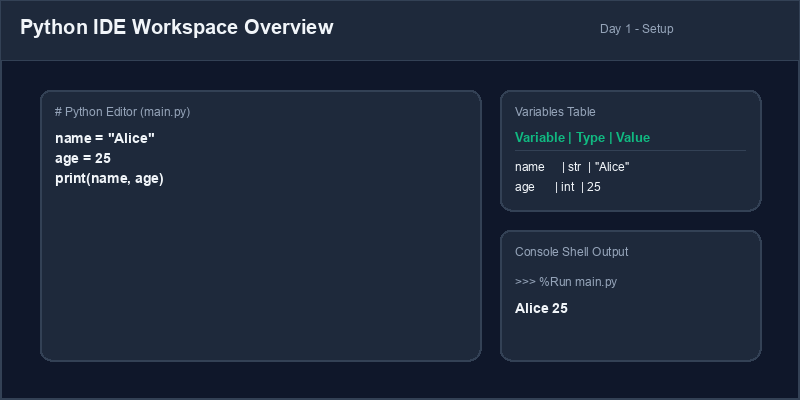Place cursor on name = "Alice" line

point(105,138)
